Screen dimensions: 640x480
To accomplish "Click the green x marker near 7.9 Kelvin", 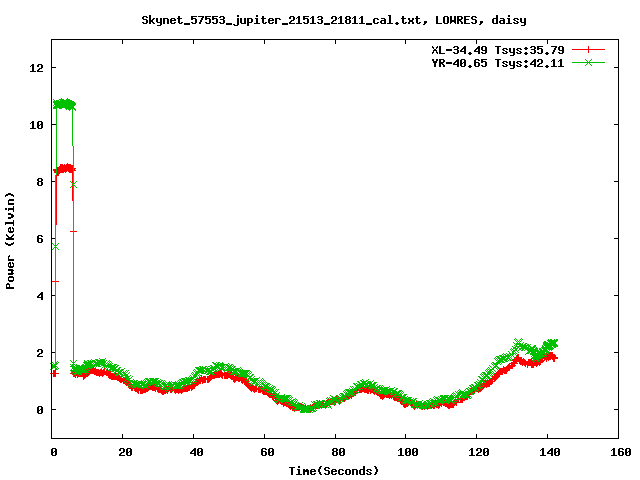I will click(x=73, y=185).
